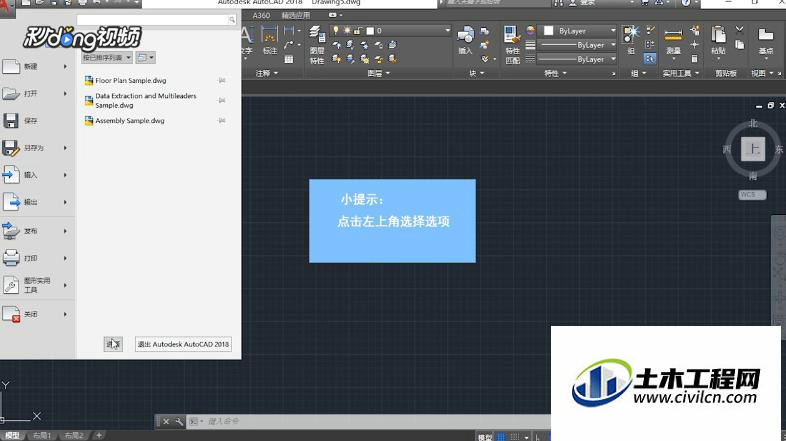Expand the 特性 panel title
This screenshot has width=786, height=441.
(555, 73)
